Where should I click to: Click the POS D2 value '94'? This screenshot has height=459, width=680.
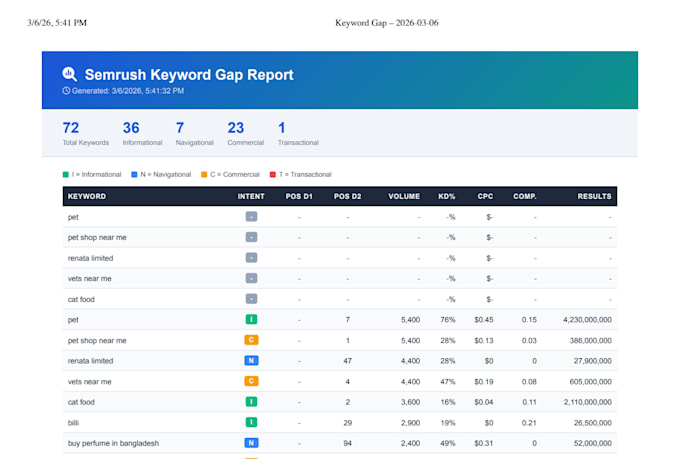pos(347,443)
